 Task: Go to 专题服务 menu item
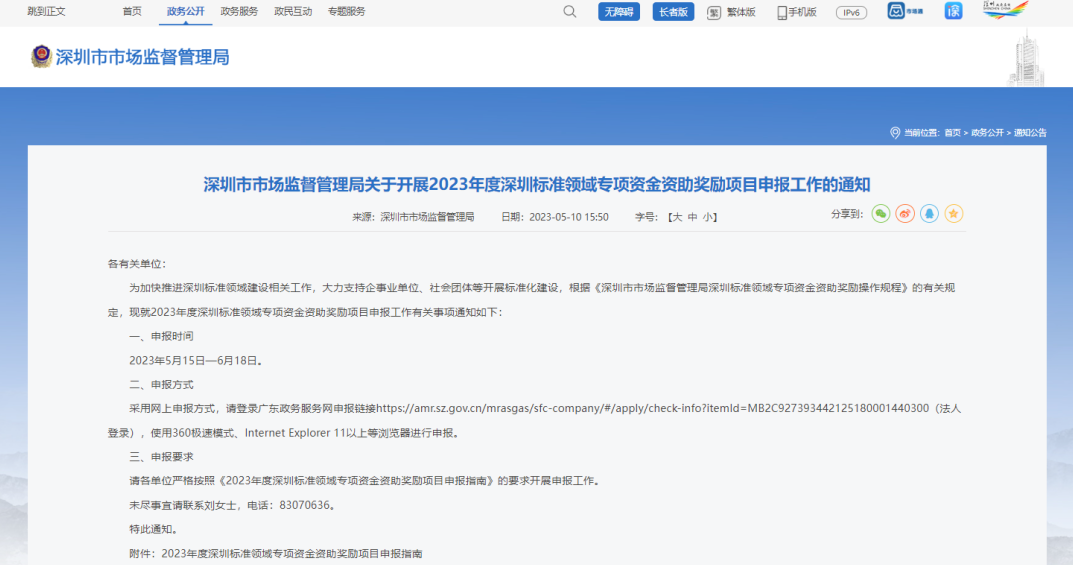[346, 12]
